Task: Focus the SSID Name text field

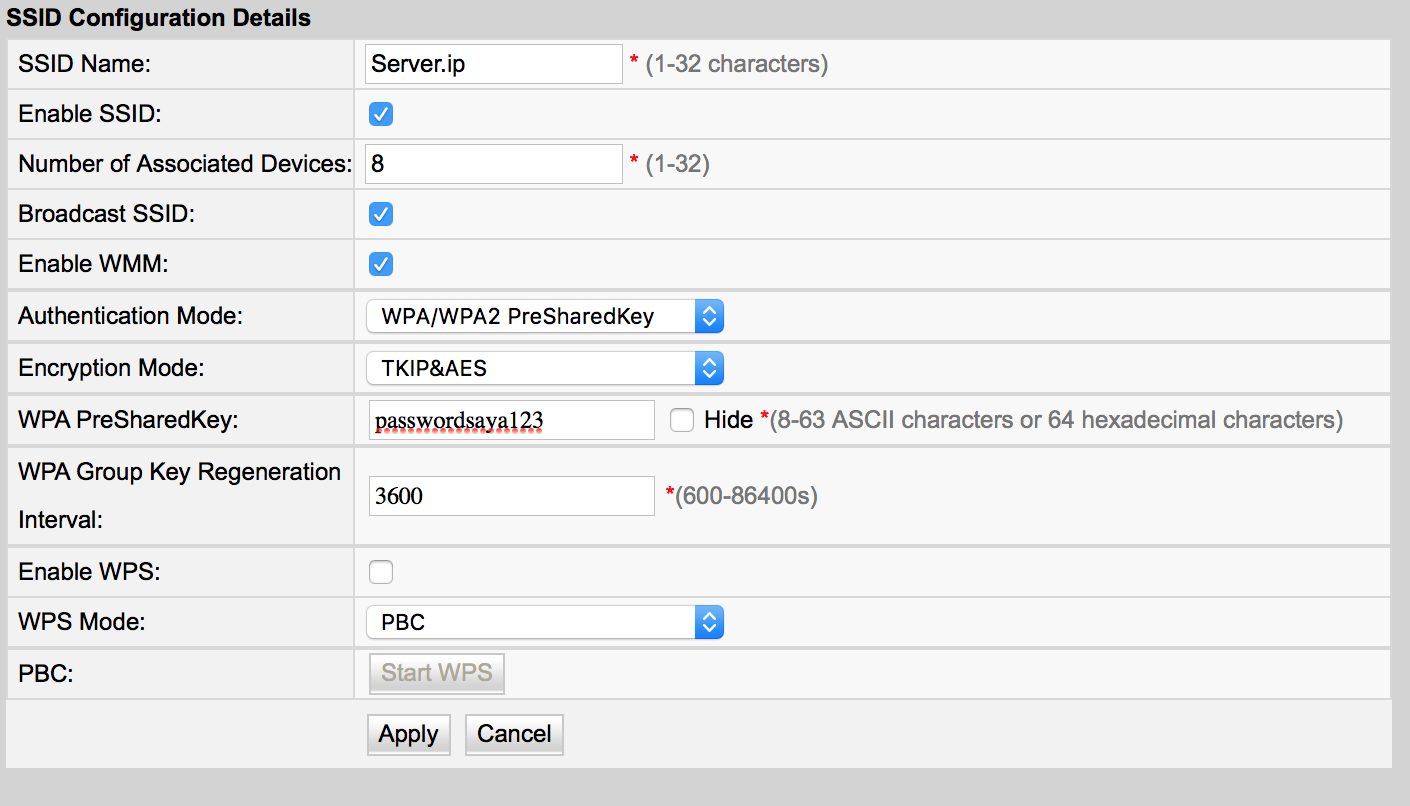Action: pyautogui.click(x=494, y=64)
